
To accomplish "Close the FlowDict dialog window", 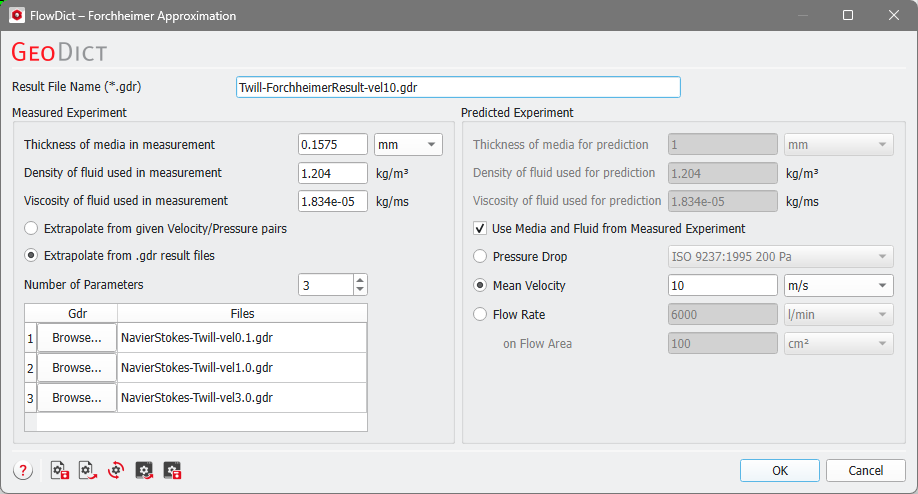I will 893,15.
